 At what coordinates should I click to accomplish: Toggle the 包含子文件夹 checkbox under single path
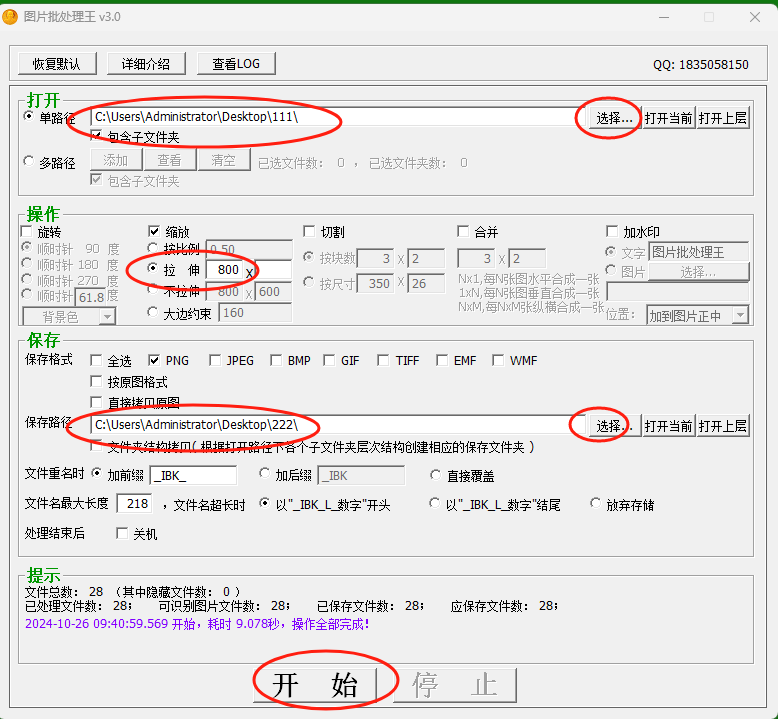[x=97, y=137]
